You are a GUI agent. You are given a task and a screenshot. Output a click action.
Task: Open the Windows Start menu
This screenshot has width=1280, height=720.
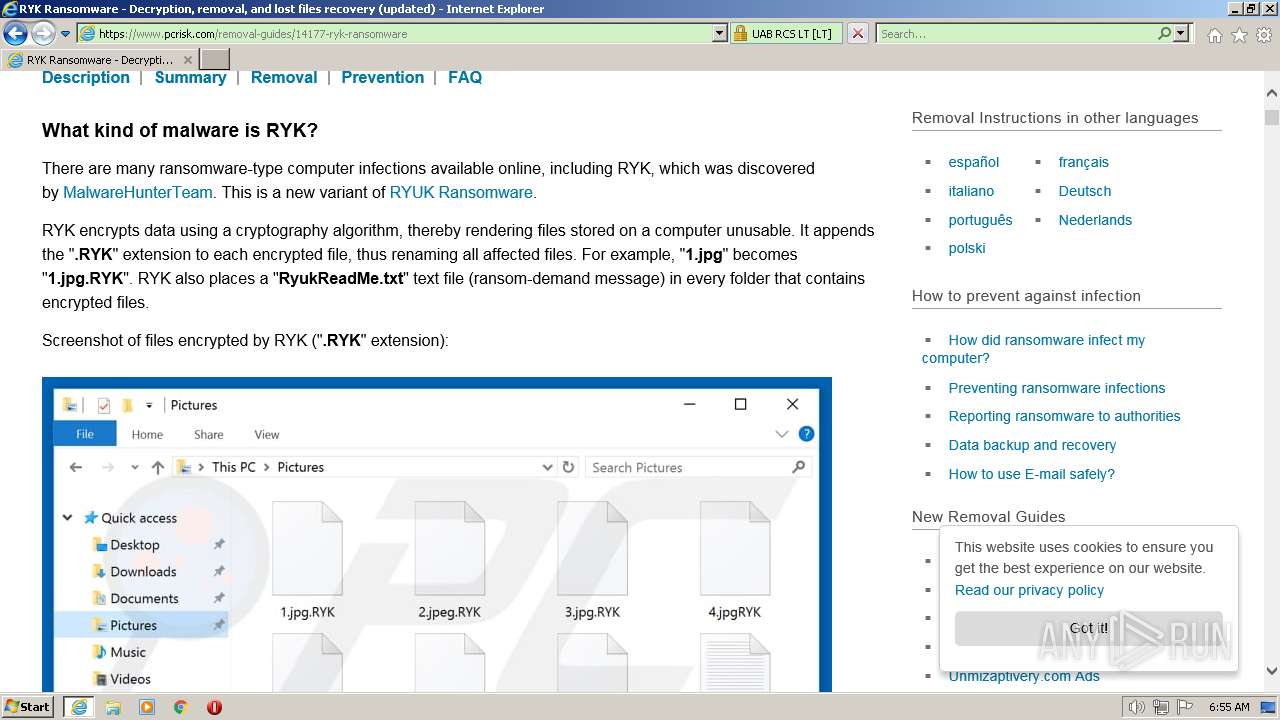[x=28, y=707]
